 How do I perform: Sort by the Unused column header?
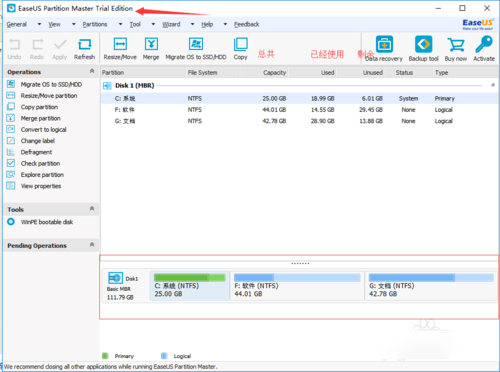click(361, 73)
